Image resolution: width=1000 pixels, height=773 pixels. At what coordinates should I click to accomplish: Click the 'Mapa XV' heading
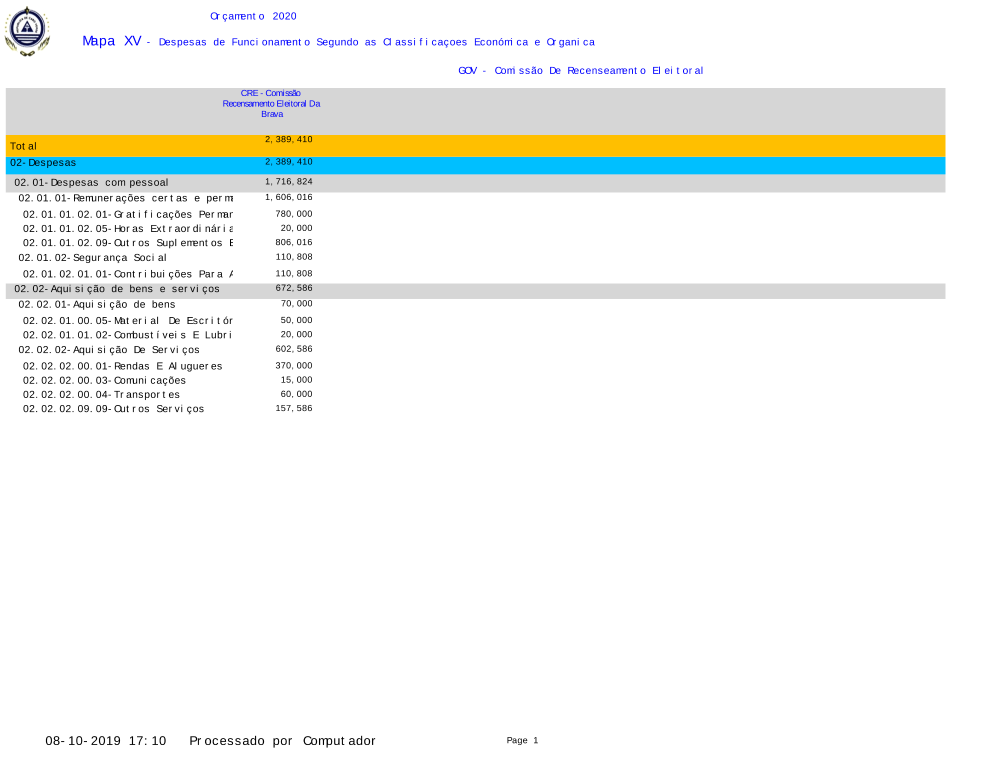click(x=112, y=41)
